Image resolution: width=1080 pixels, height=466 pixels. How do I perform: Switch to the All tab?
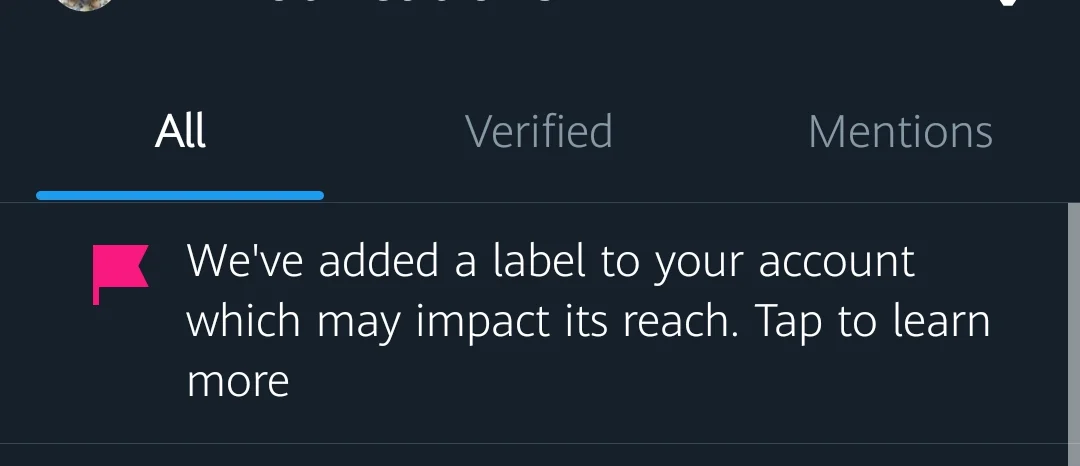[x=180, y=132]
